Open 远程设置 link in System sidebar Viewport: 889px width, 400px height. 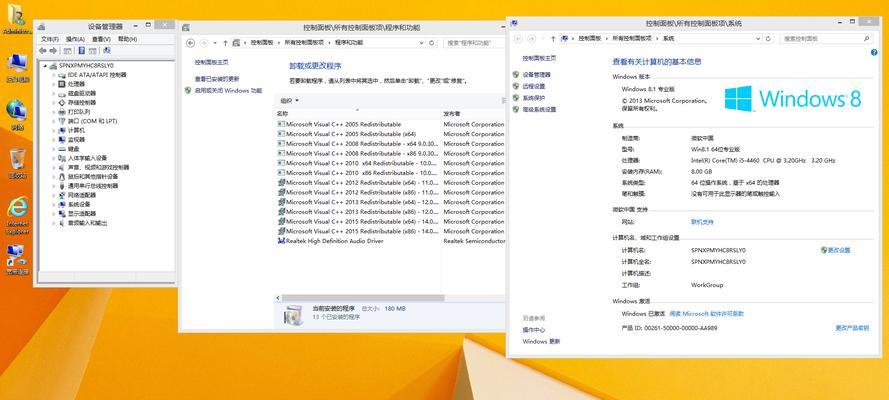(x=534, y=86)
